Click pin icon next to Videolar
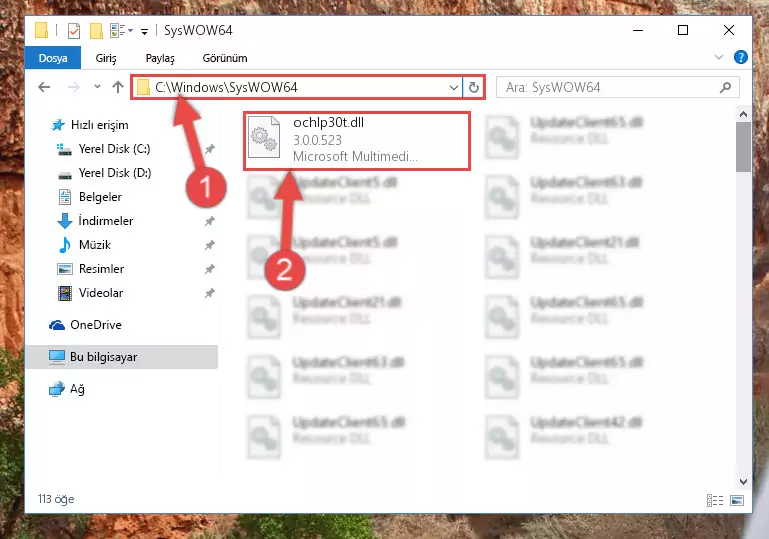The image size is (769, 539). [x=209, y=293]
